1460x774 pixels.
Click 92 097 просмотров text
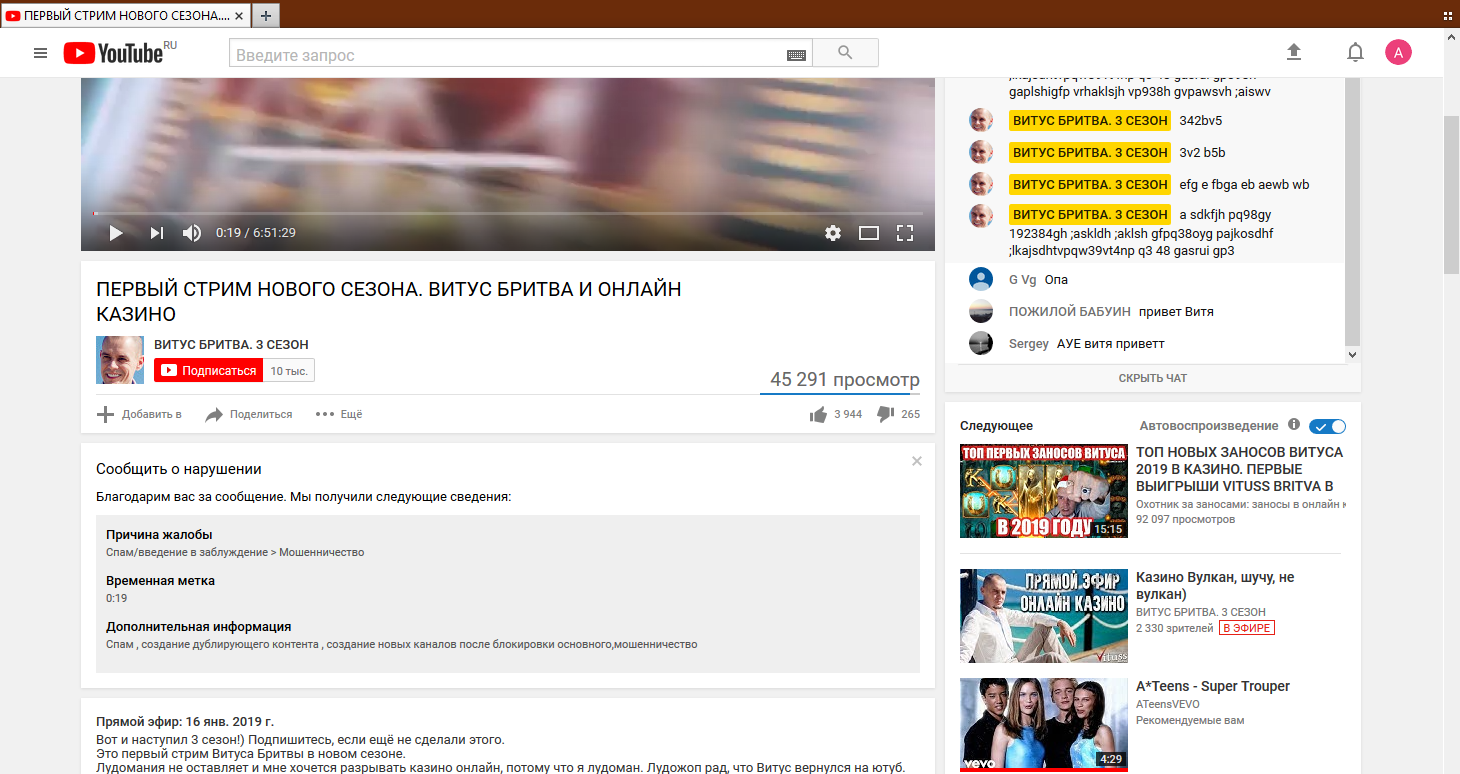(x=1185, y=519)
